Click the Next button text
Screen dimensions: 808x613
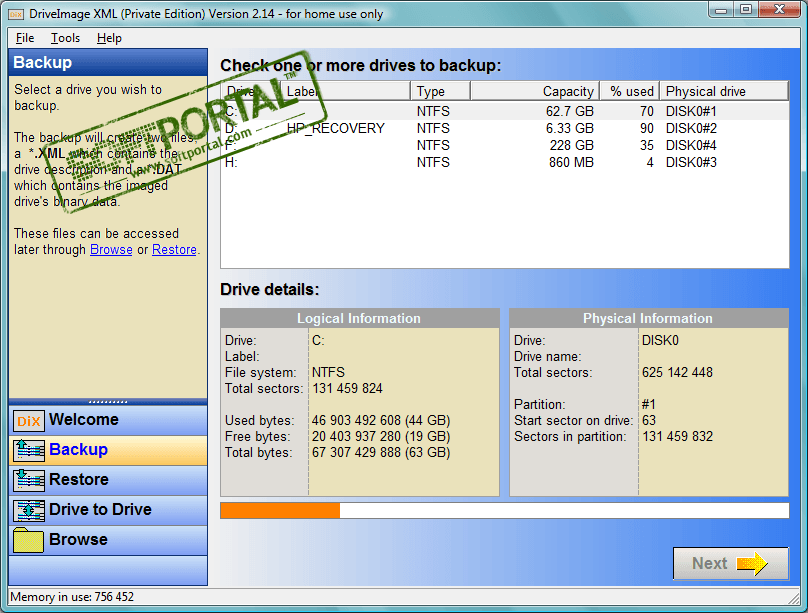[710, 564]
